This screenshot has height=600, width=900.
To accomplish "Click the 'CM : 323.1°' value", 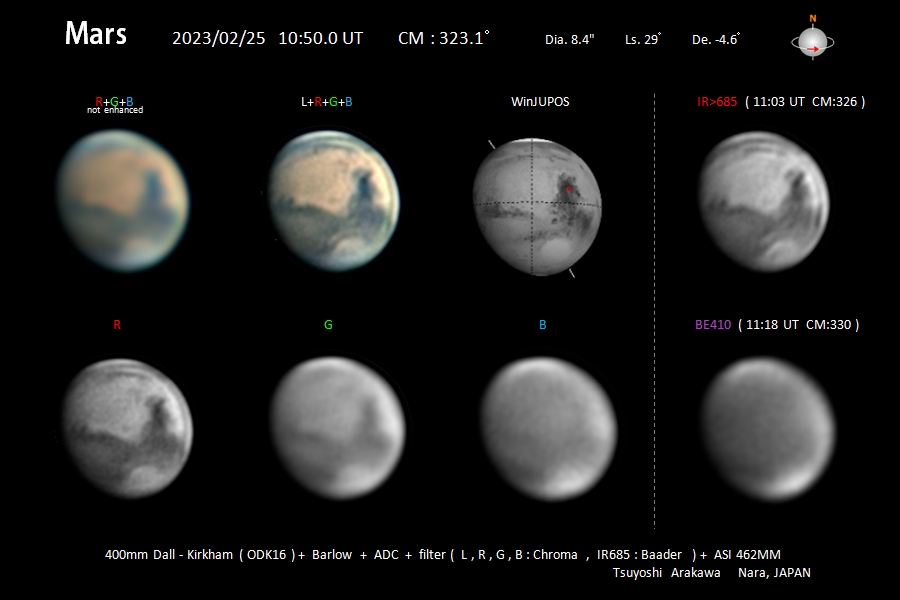I will click(443, 38).
